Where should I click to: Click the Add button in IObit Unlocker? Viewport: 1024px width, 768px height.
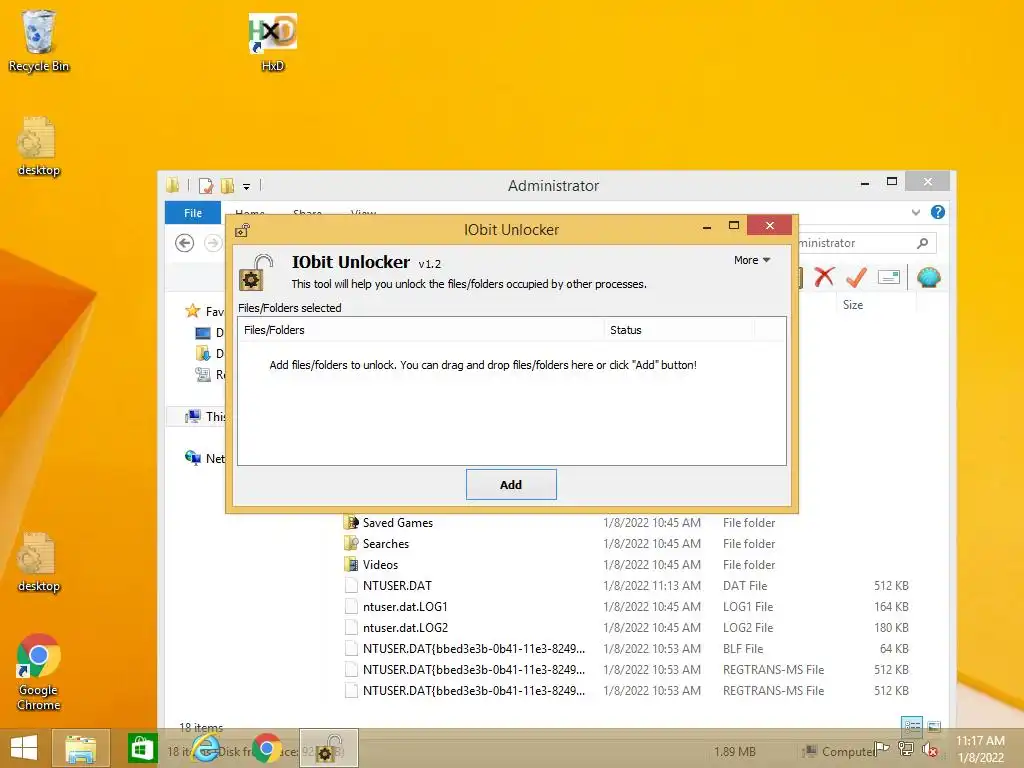point(511,485)
